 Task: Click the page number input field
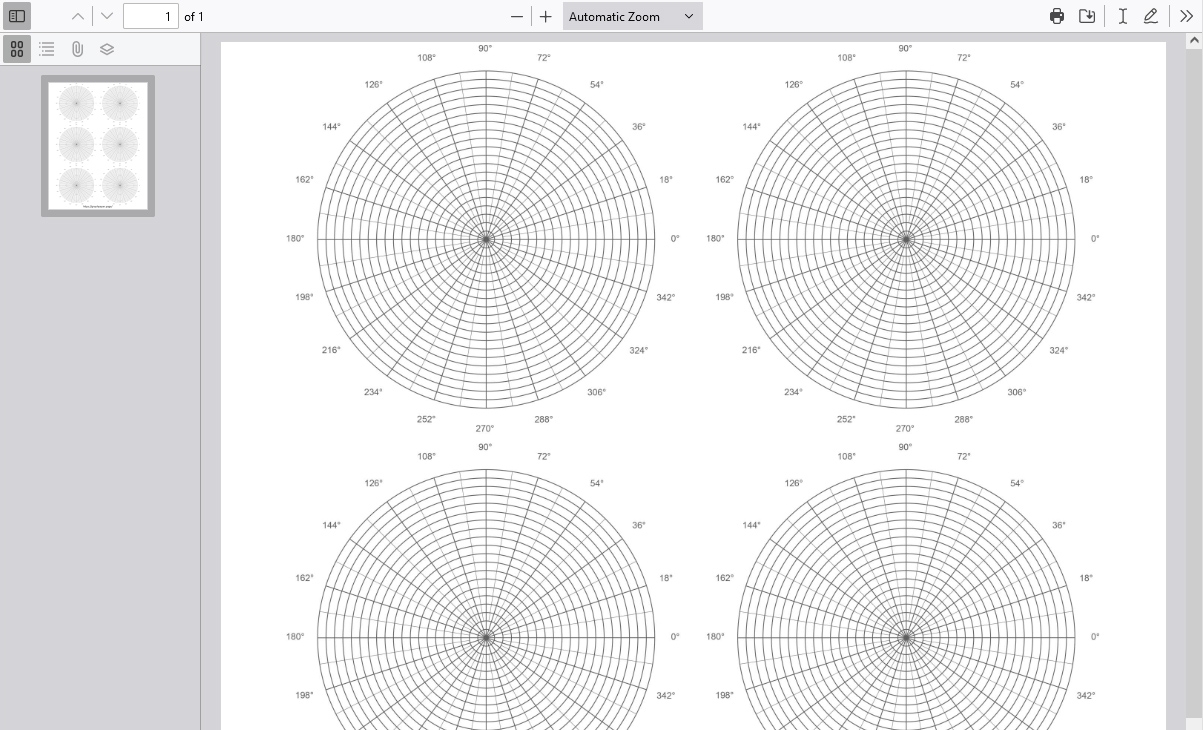(150, 16)
